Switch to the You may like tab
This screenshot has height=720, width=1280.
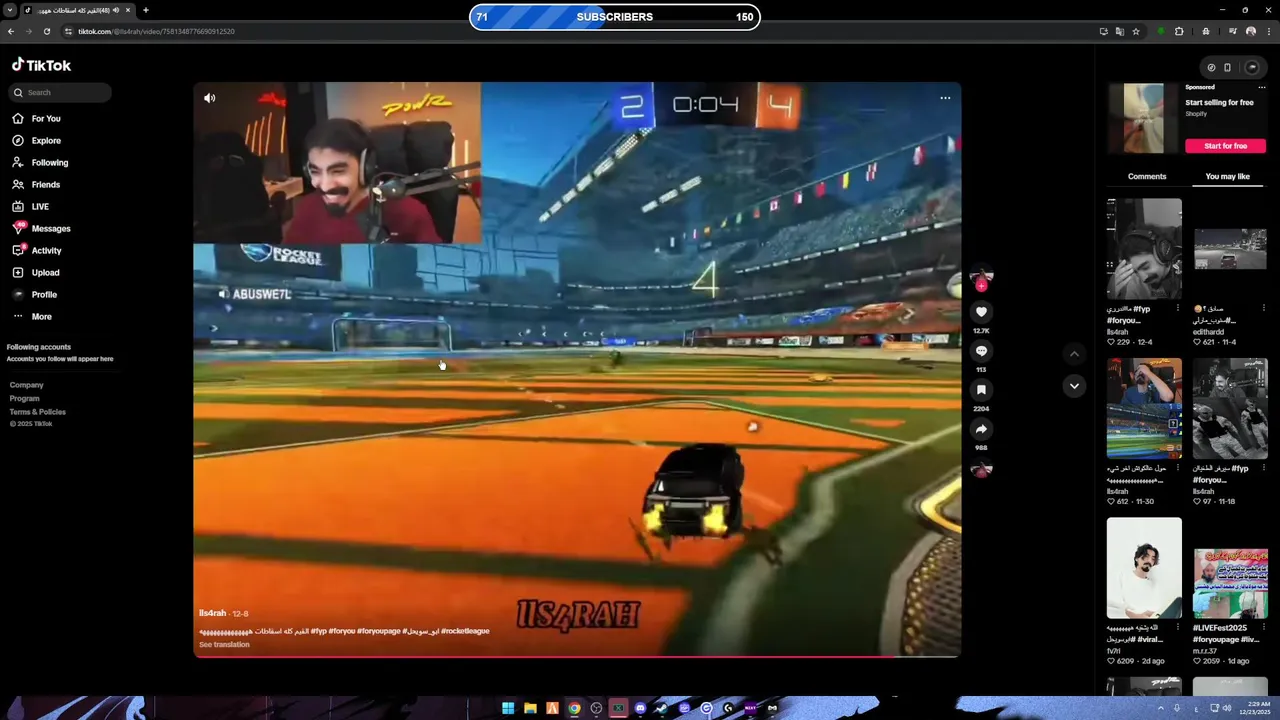pos(1228,176)
